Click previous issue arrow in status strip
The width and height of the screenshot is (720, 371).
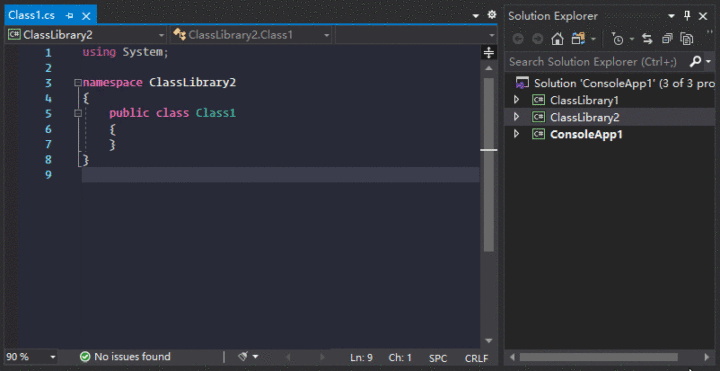pos(287,357)
